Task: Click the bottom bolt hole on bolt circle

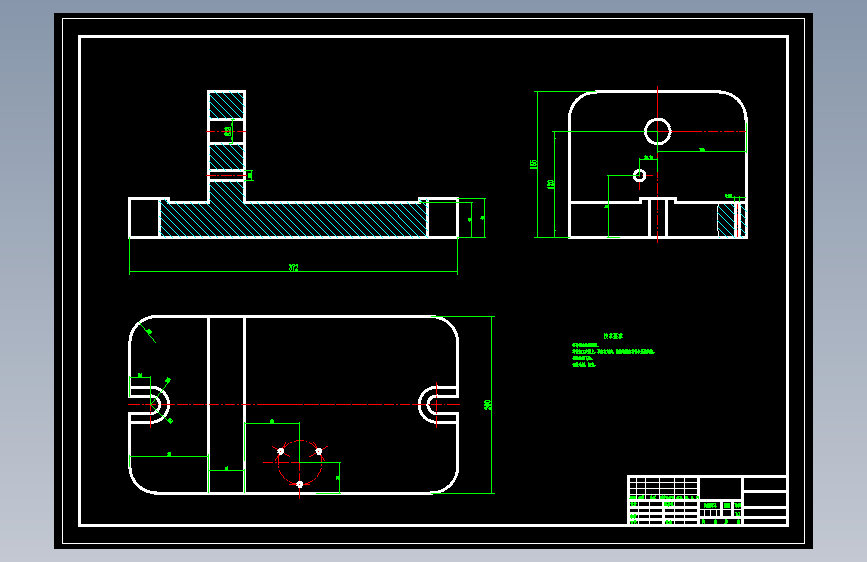Action: (x=300, y=485)
